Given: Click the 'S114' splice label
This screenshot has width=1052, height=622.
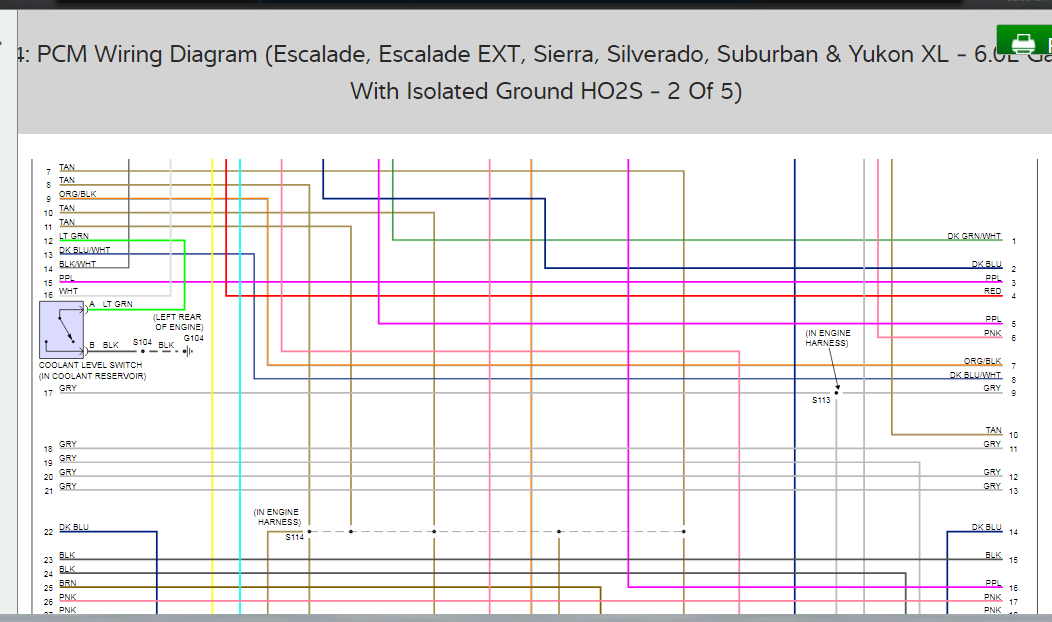Looking at the screenshot, I should tap(295, 537).
